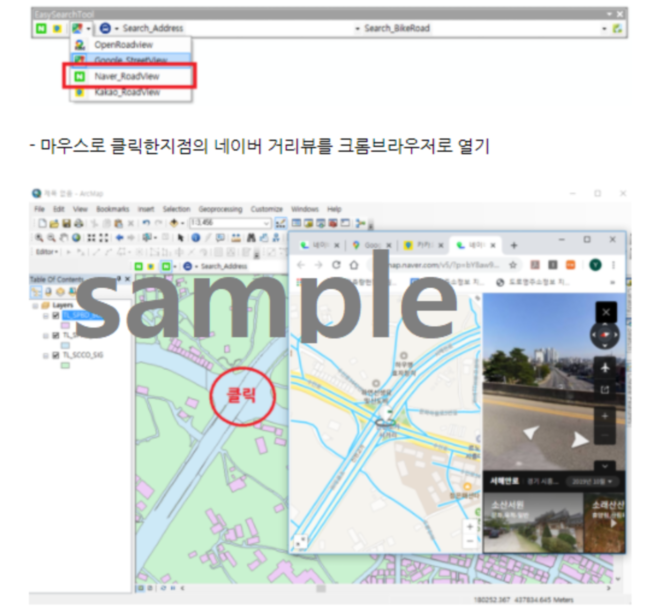Go back to the previous extent with the blue arrow
The height and width of the screenshot is (613, 652).
120,237
